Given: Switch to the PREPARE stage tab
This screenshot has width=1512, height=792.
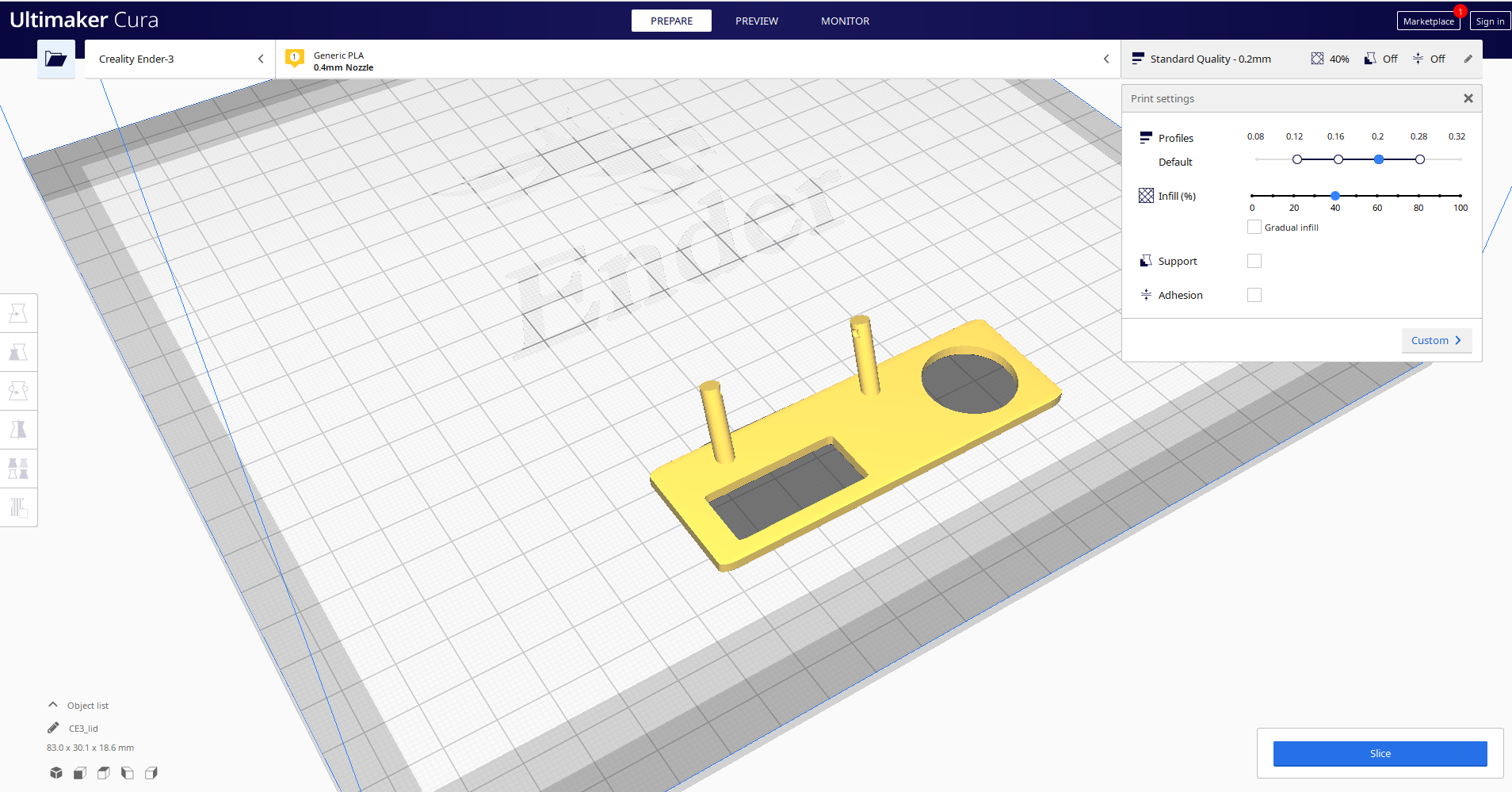Looking at the screenshot, I should coord(671,21).
